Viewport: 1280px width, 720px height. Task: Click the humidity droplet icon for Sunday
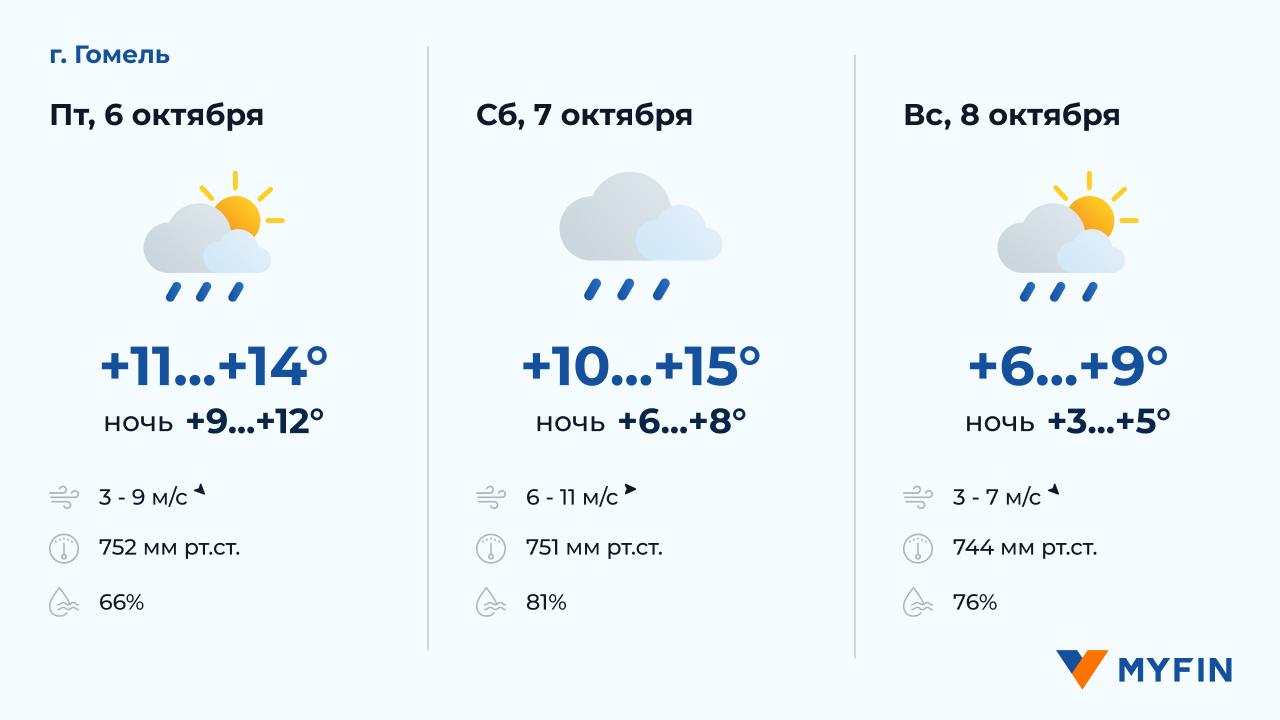click(x=917, y=602)
